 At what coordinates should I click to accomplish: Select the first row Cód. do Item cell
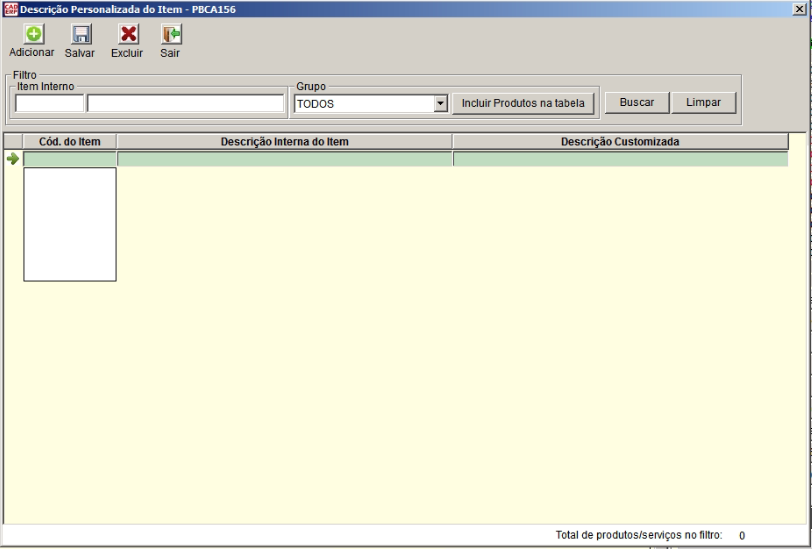[x=70, y=159]
